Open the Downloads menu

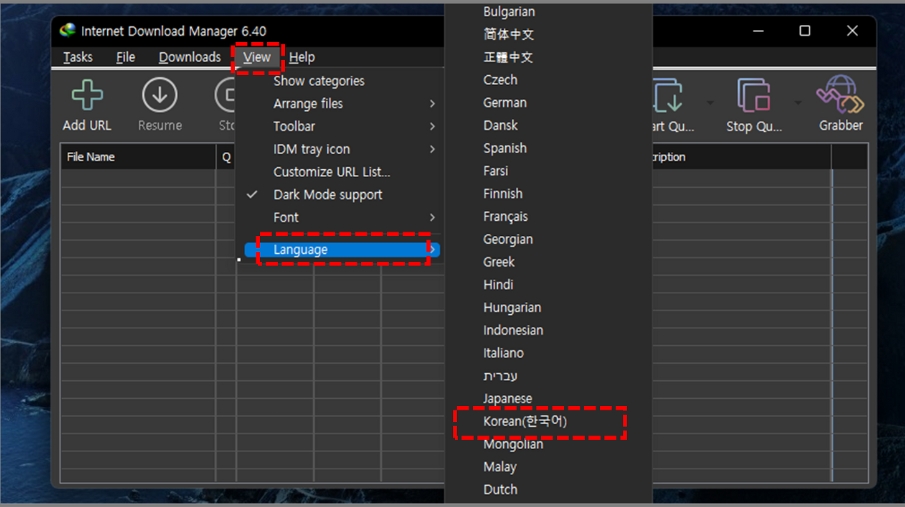point(190,57)
